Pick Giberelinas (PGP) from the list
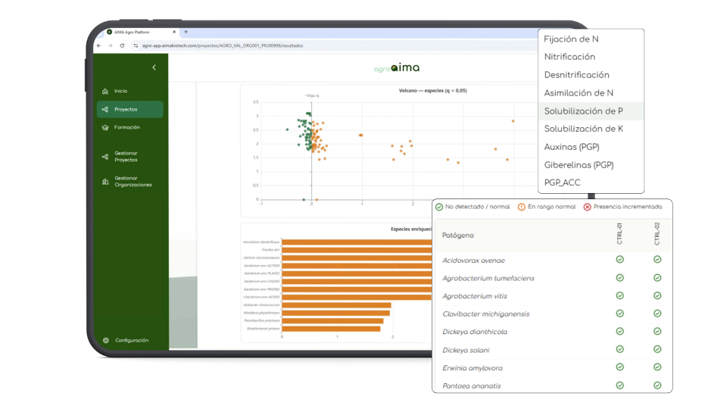The width and height of the screenshot is (727, 409). point(591,165)
